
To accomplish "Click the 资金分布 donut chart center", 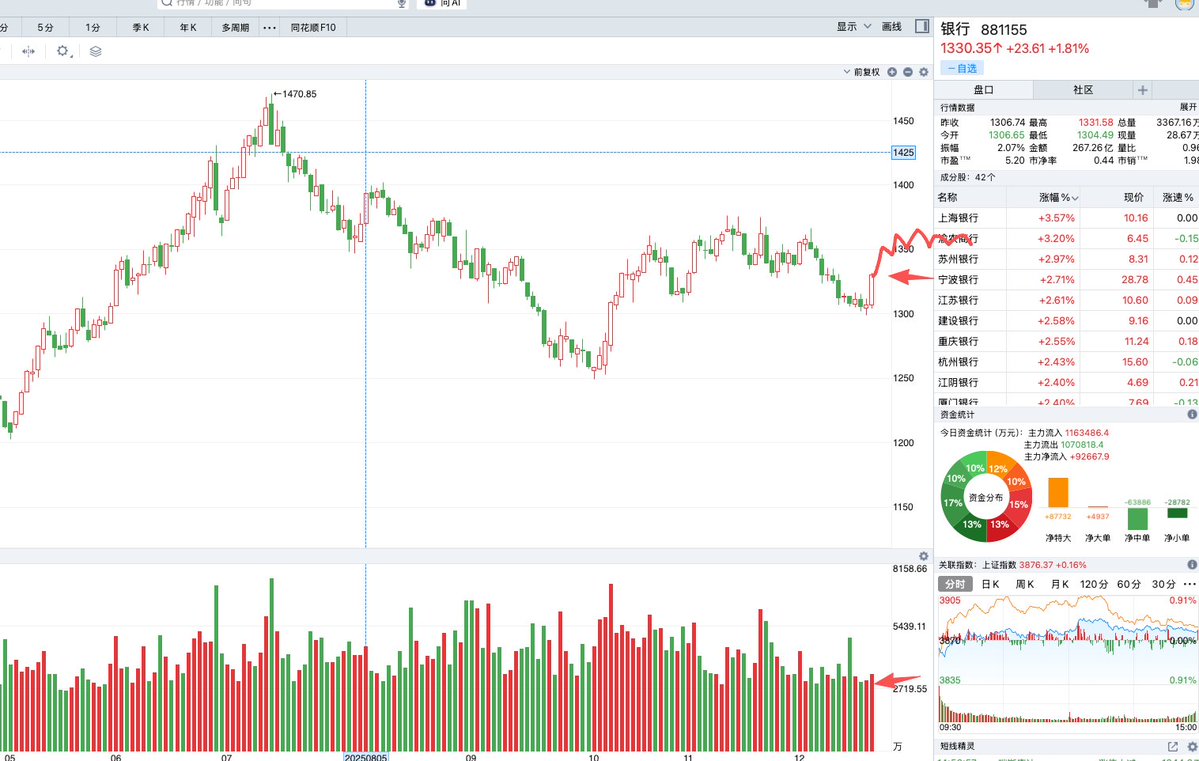I will click(x=986, y=497).
